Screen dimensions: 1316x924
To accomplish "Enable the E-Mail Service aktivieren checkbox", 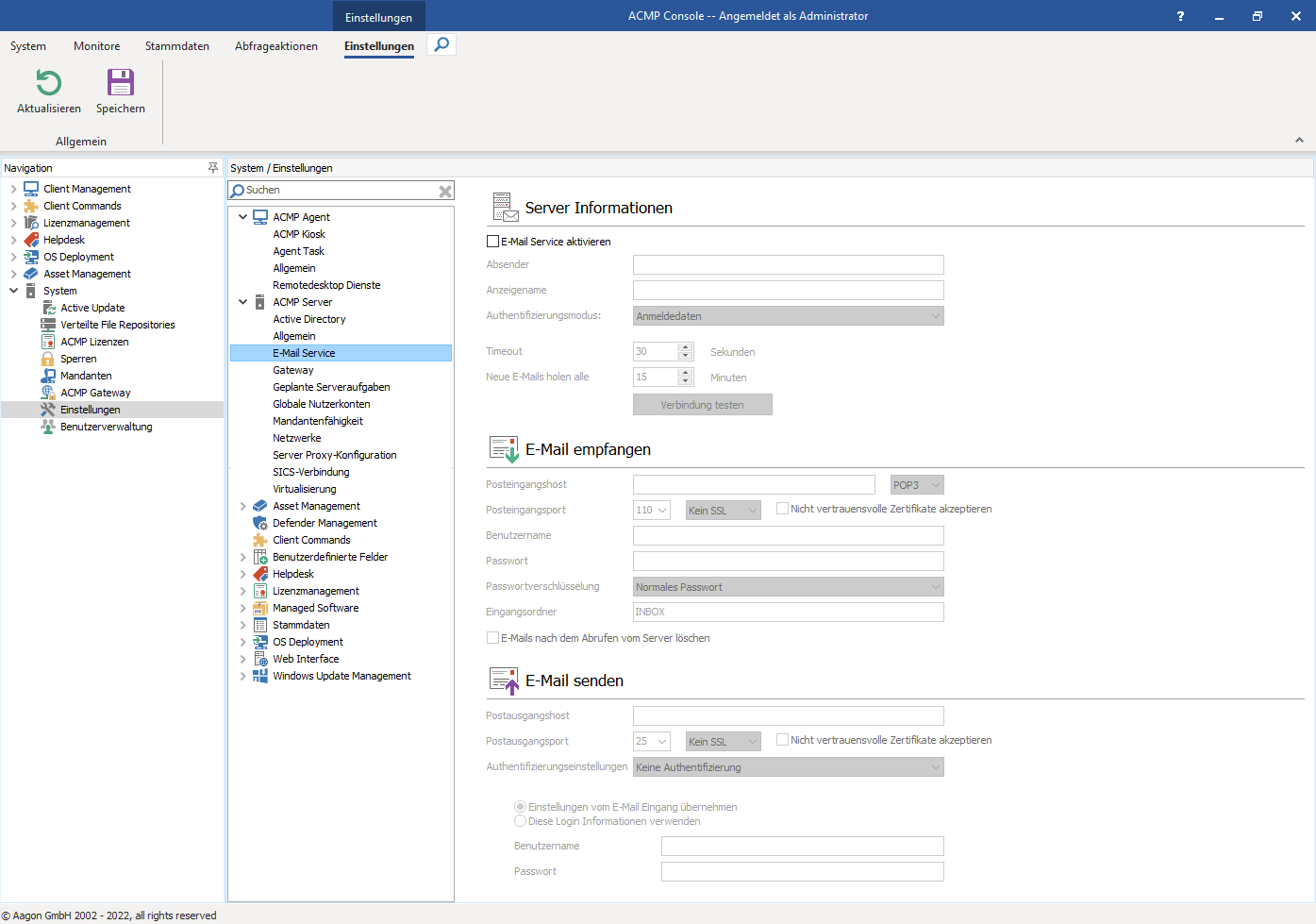I will click(x=492, y=242).
